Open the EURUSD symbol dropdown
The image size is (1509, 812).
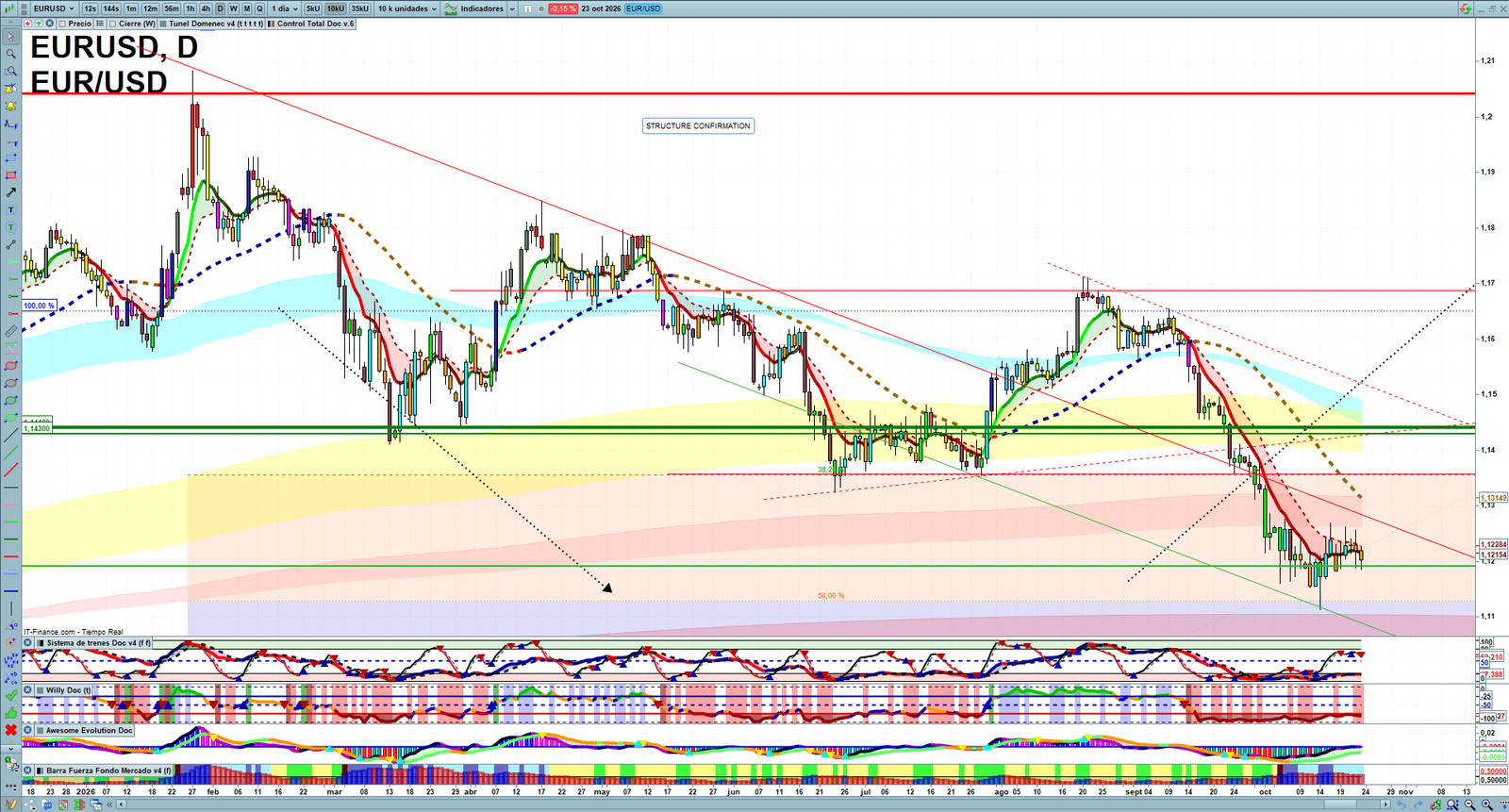53,8
